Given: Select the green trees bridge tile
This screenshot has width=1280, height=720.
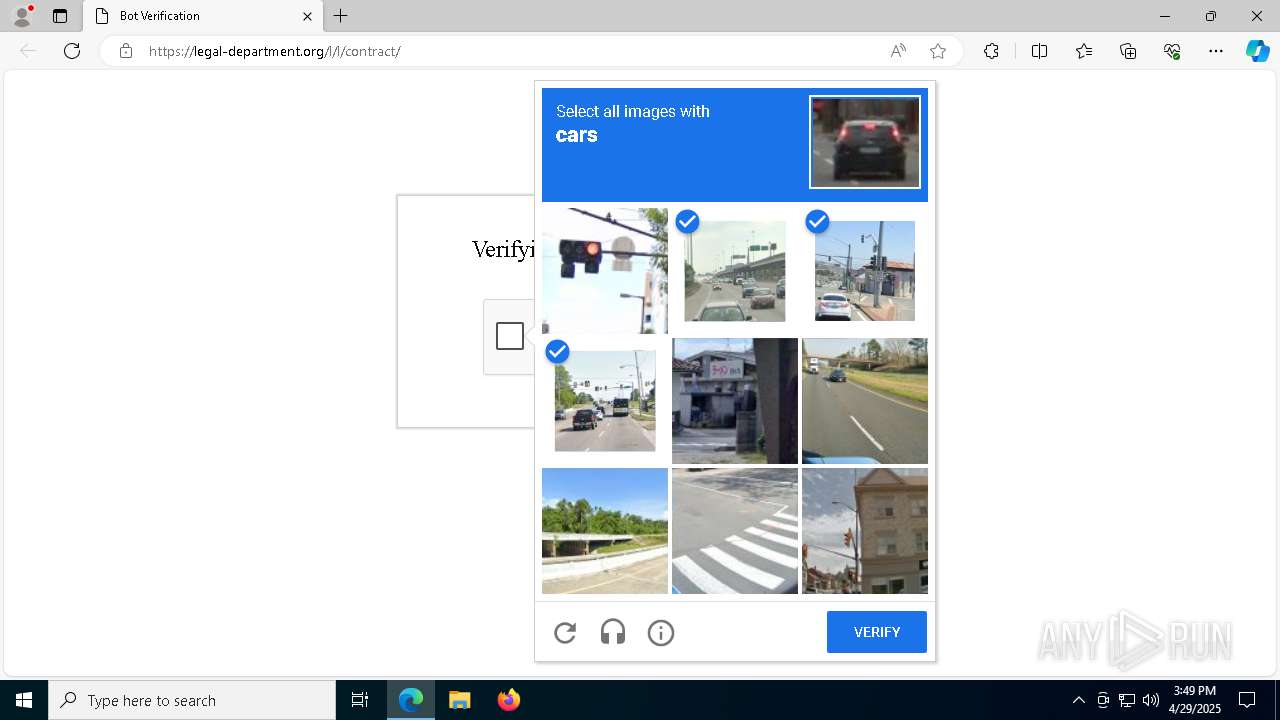Looking at the screenshot, I should coord(605,531).
